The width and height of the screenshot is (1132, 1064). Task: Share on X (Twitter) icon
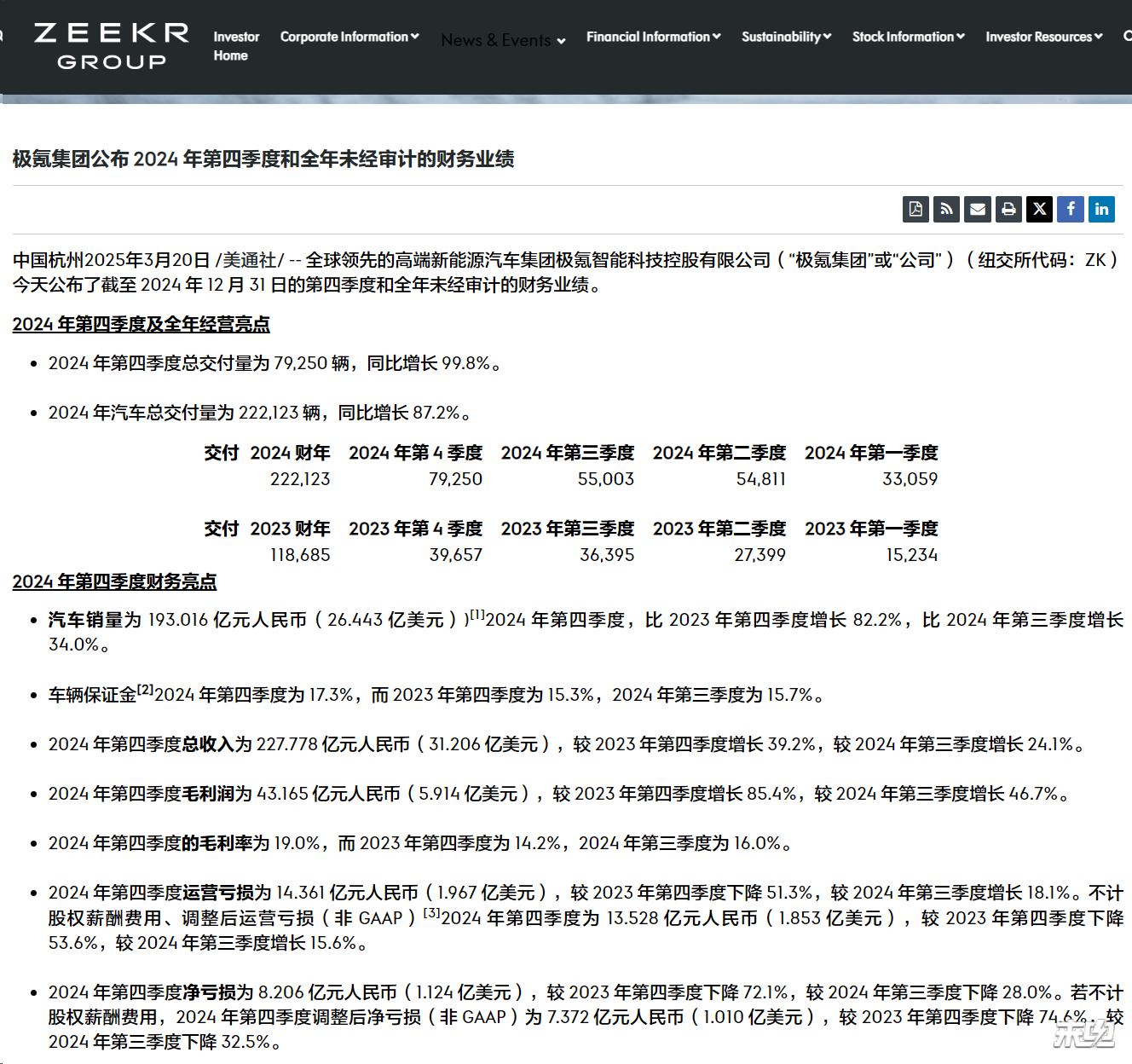pos(1039,209)
